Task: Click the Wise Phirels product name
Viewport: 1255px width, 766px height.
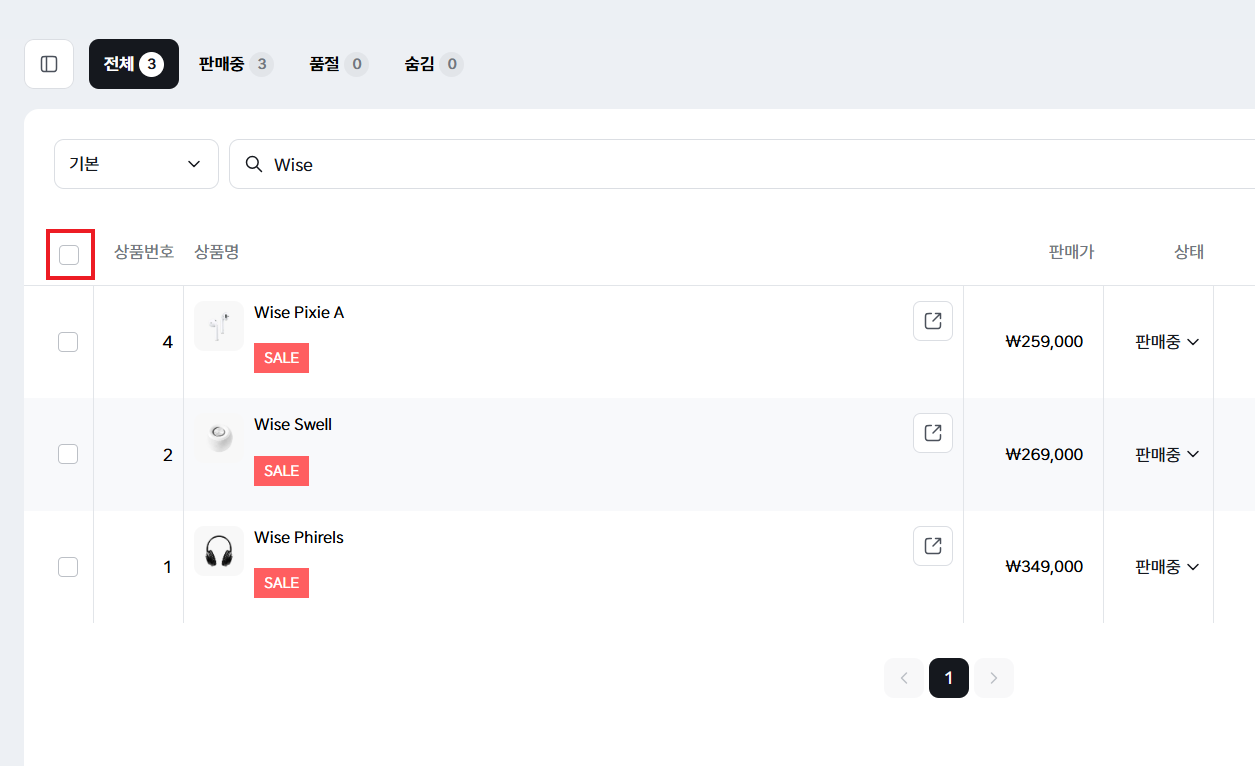Action: click(x=299, y=537)
